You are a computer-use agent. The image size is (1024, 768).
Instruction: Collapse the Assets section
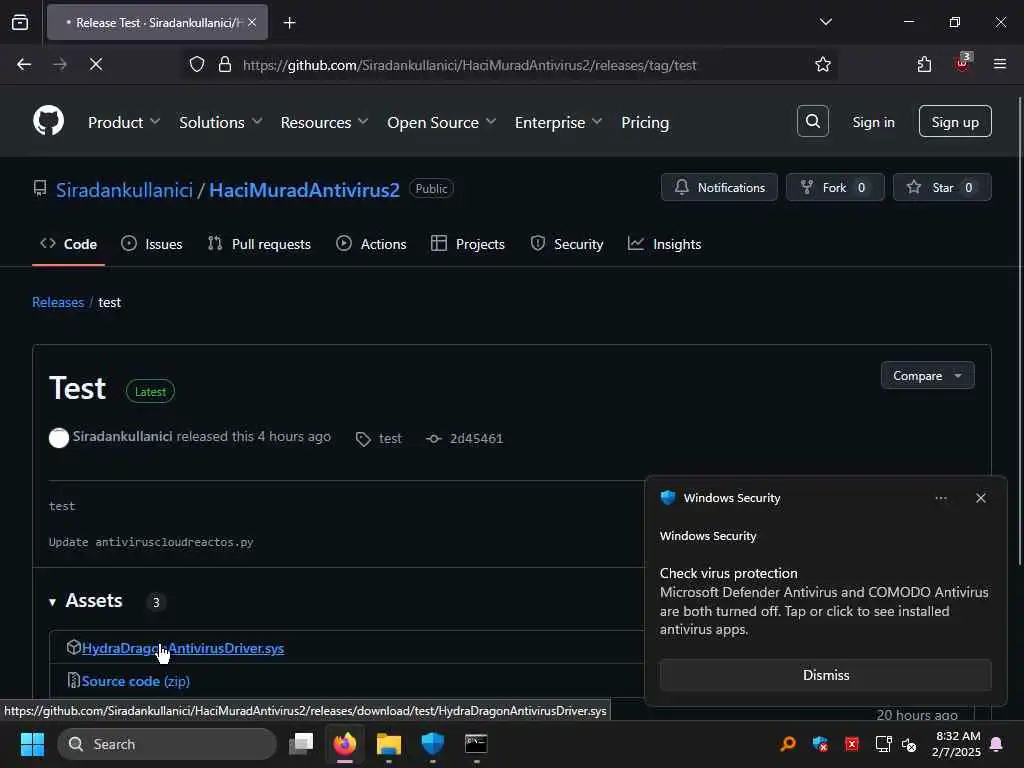coord(86,601)
